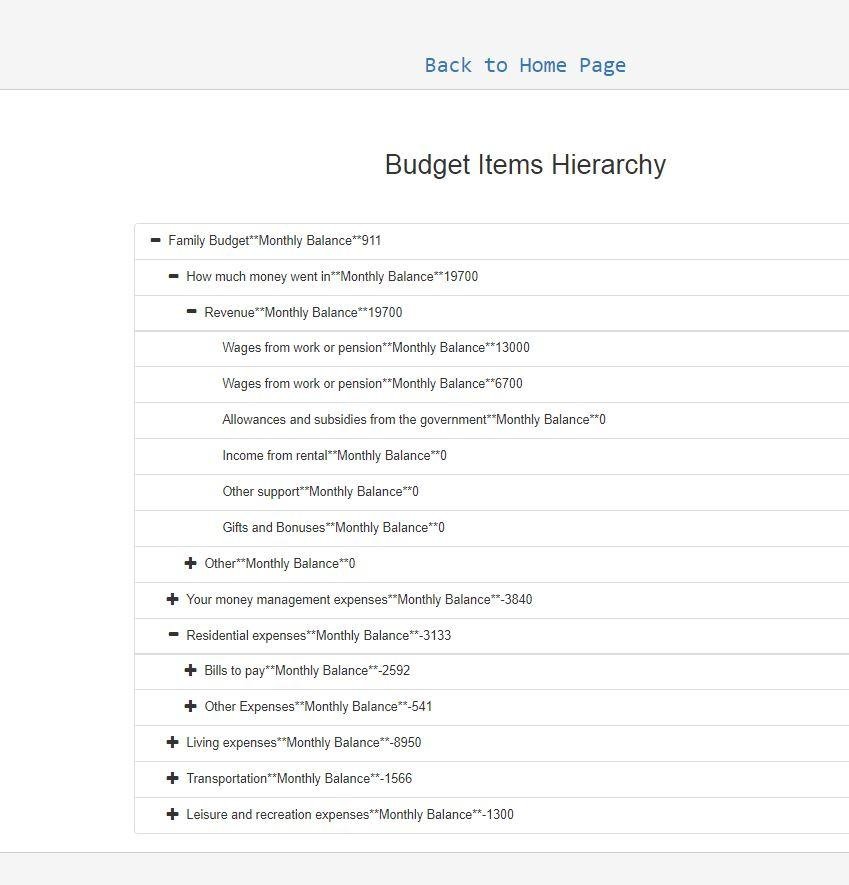Click the Budget Items Hierarchy heading

(525, 164)
